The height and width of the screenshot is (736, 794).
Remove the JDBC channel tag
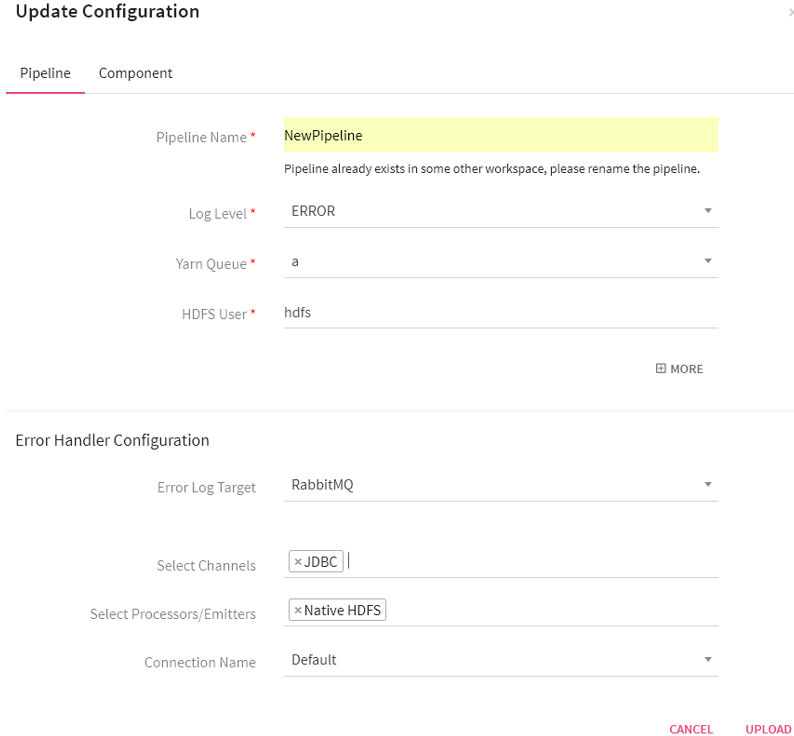[x=298, y=562]
